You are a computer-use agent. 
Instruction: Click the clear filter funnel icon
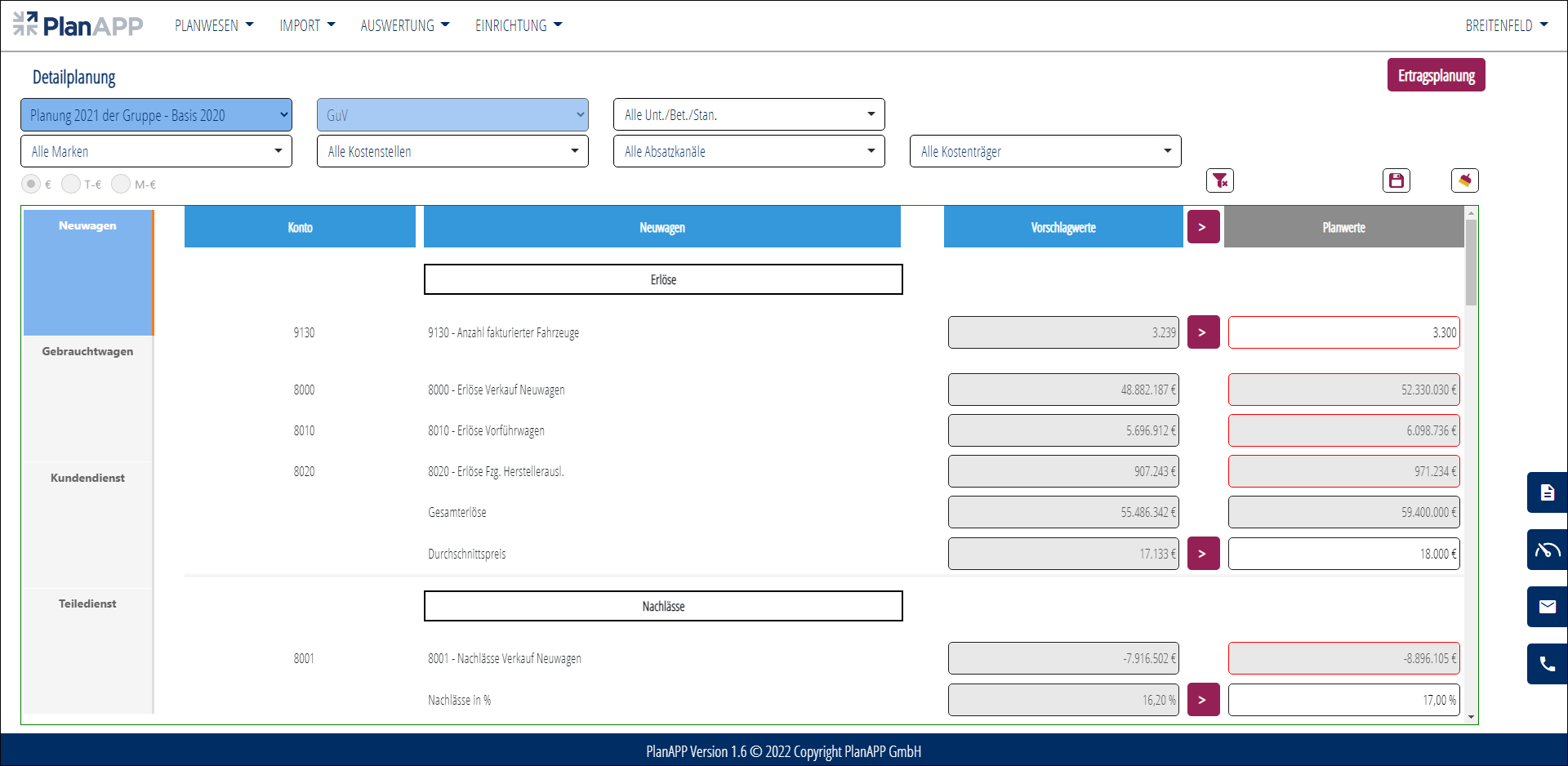[x=1219, y=180]
